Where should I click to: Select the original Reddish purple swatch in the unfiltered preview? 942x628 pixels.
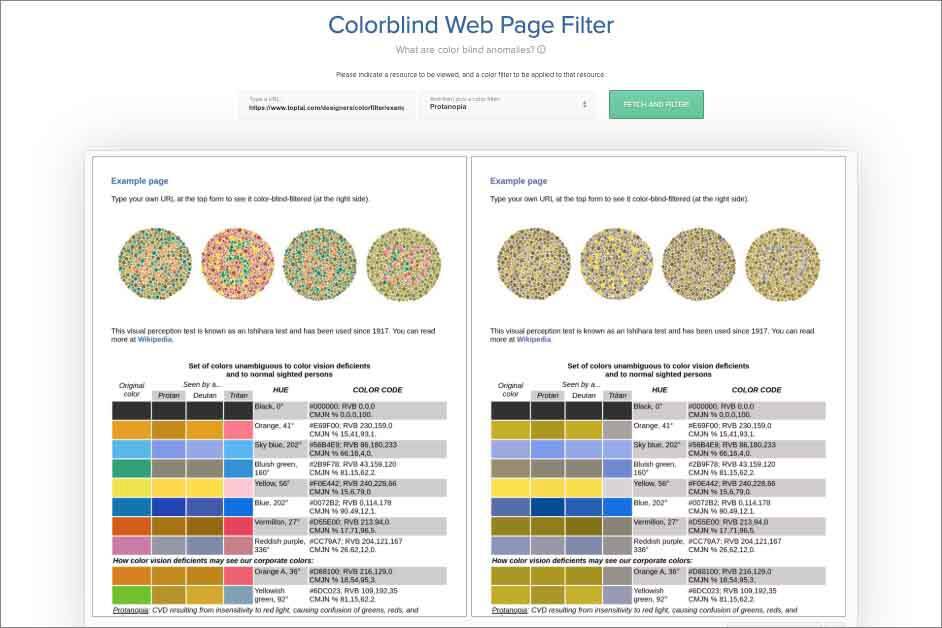131,545
